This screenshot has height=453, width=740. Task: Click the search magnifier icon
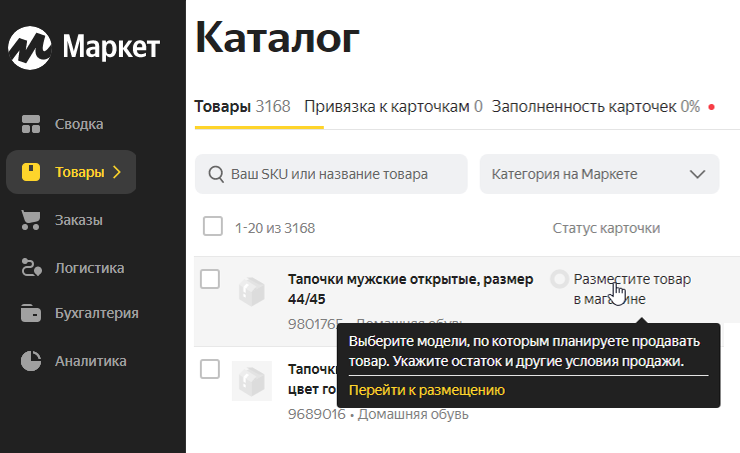click(215, 174)
